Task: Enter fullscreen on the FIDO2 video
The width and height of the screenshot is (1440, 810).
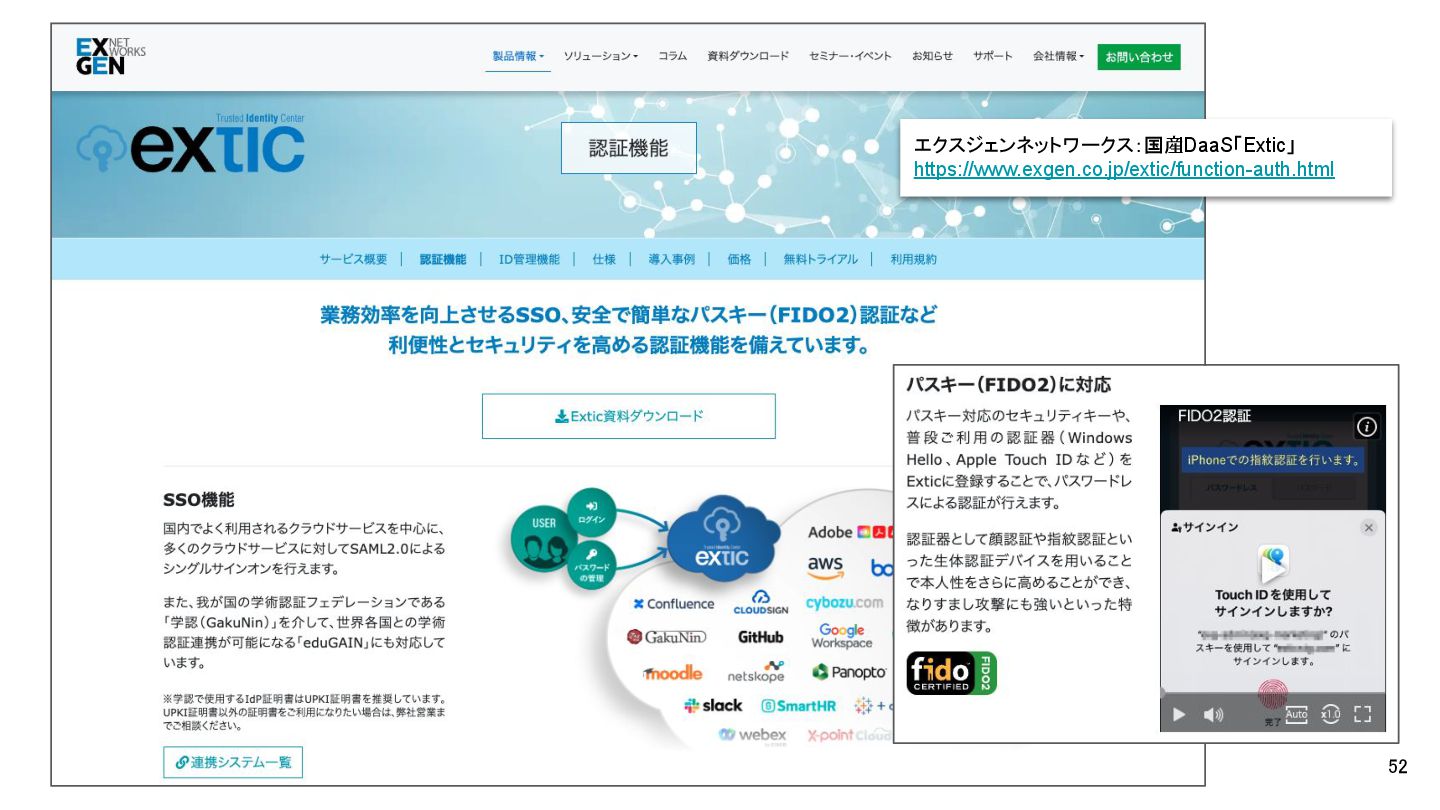Action: point(1362,714)
